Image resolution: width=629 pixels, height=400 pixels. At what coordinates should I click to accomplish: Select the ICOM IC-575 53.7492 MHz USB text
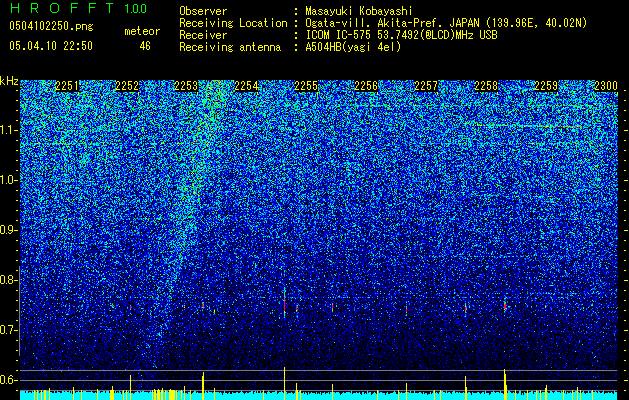401,35
